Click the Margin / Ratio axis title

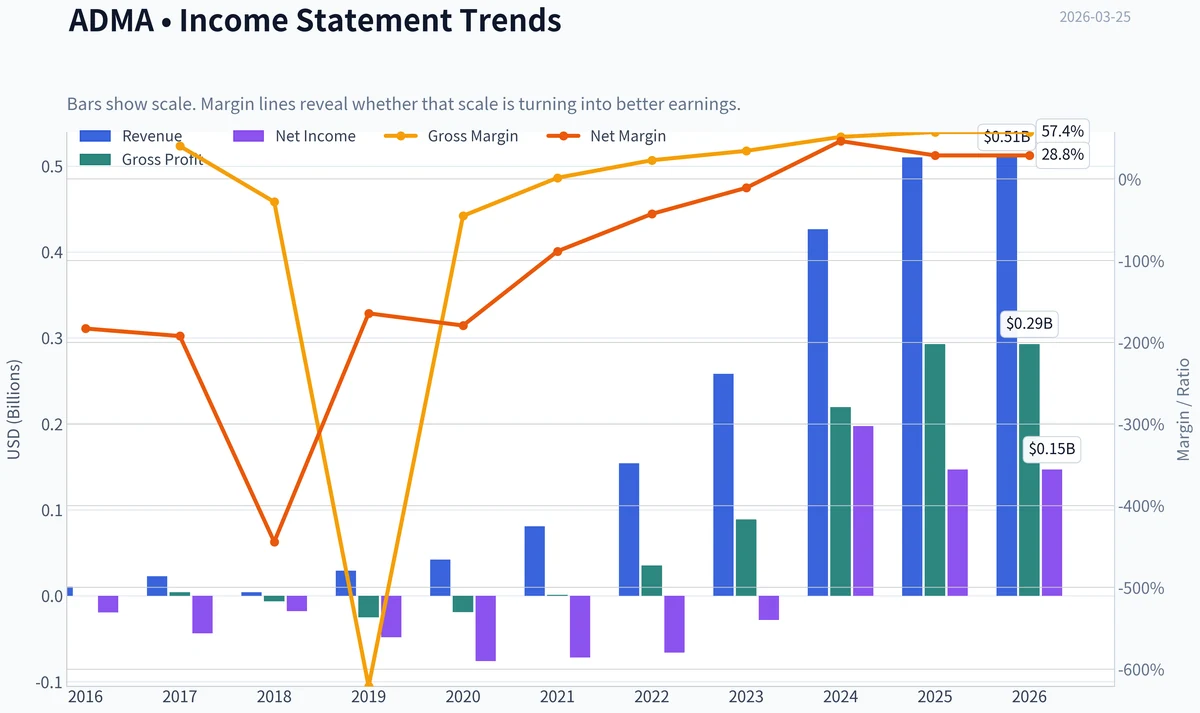coord(1184,409)
